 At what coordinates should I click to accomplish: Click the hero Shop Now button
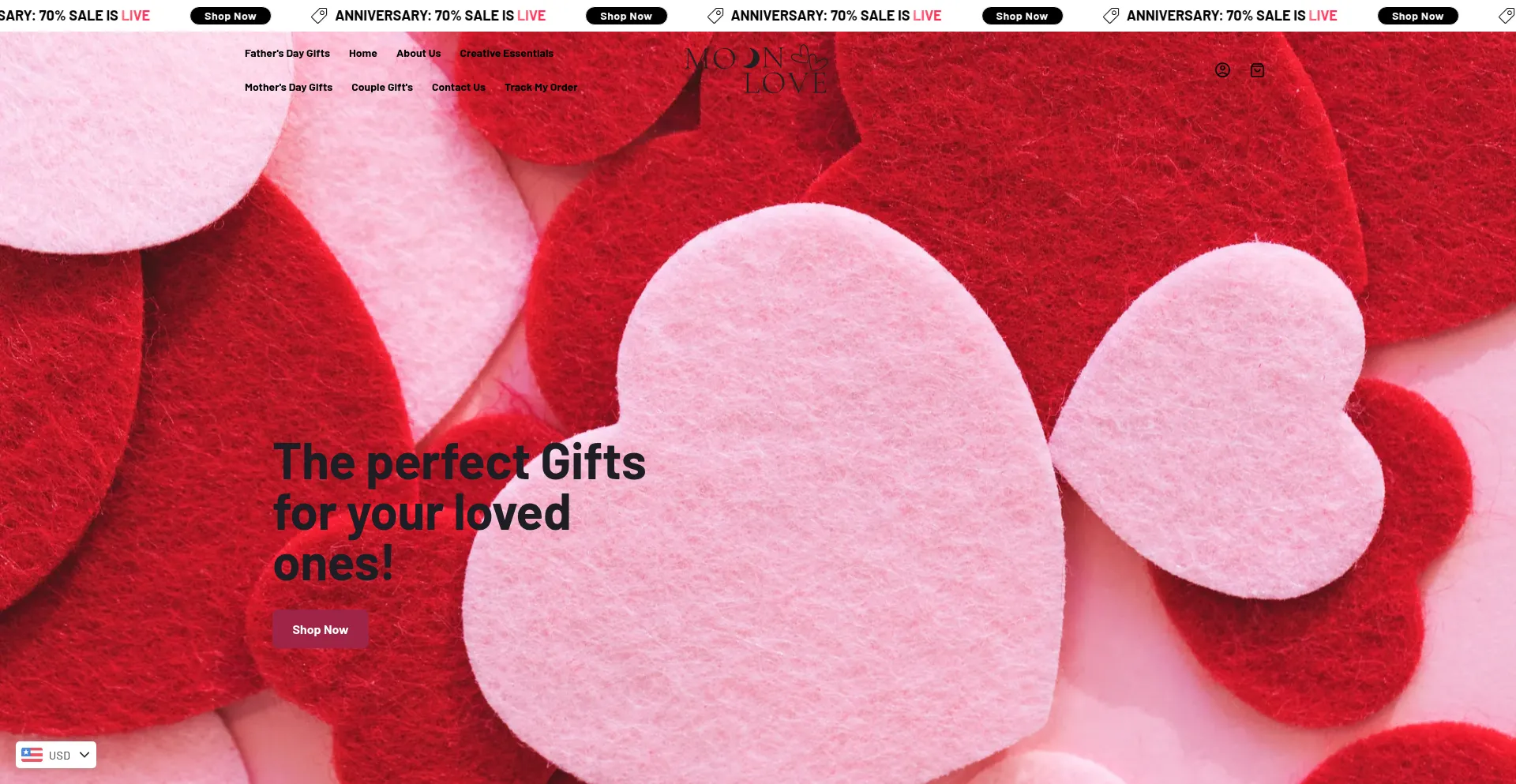click(x=320, y=629)
